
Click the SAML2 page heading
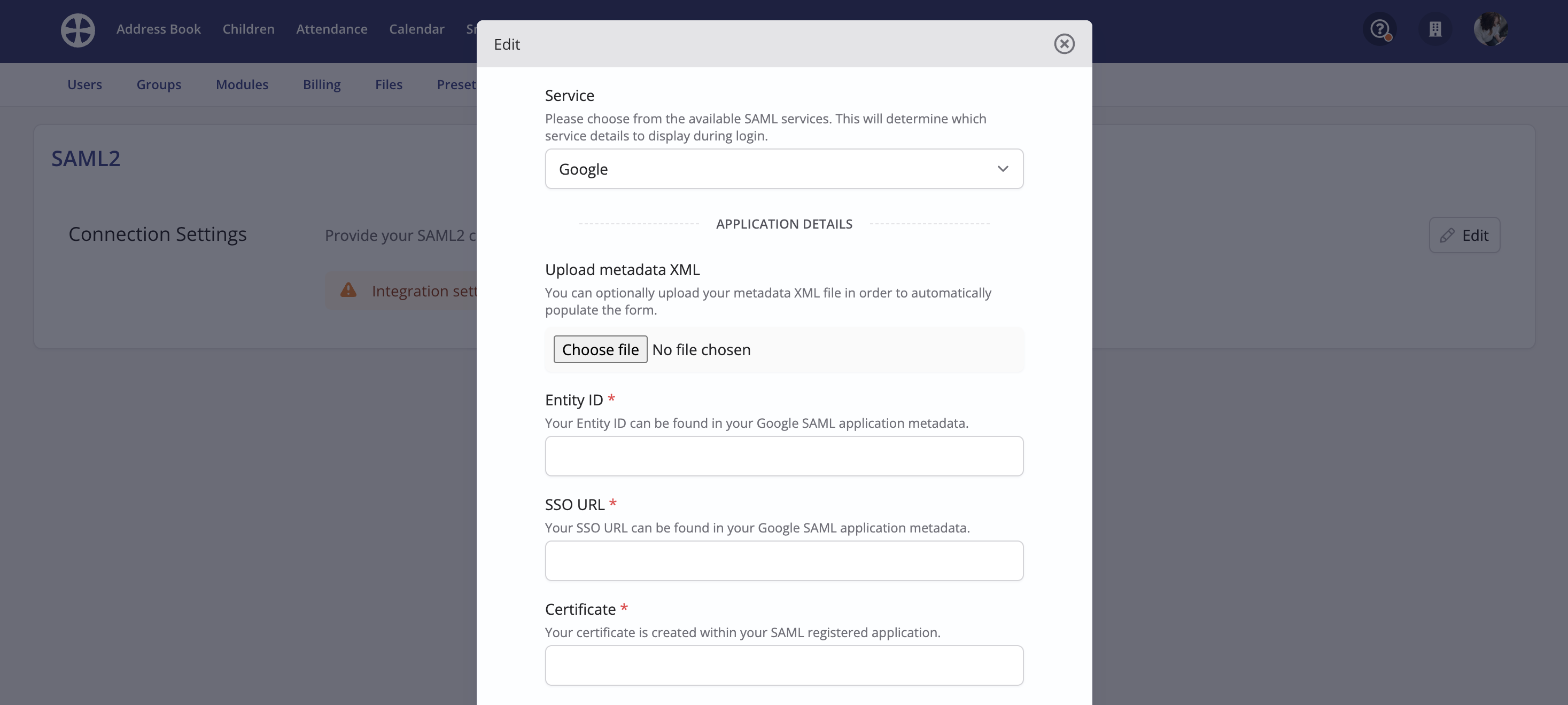(86, 158)
